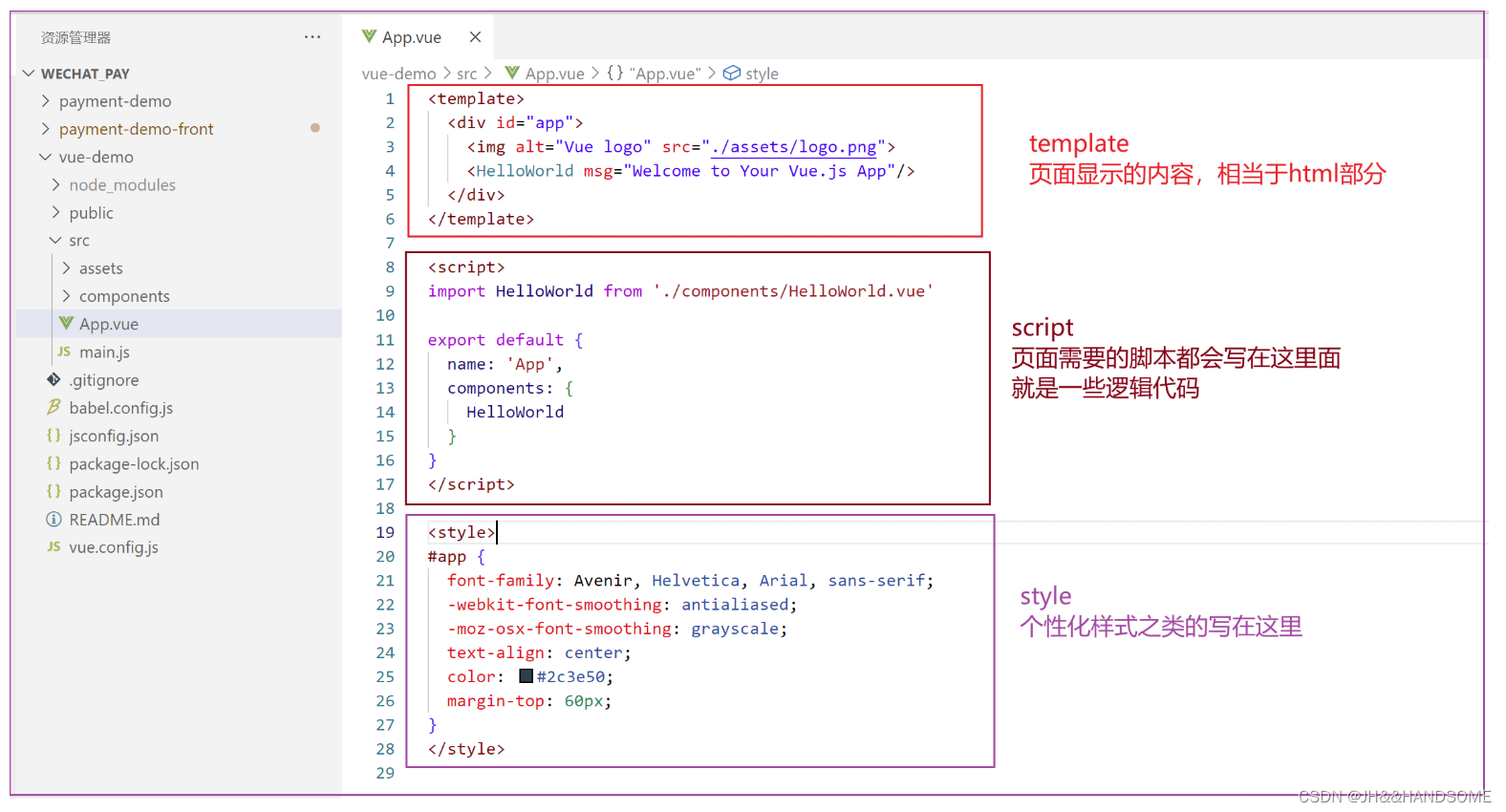
Task: Click the "App.vue" braces breadcrumb segment
Action: (x=655, y=74)
